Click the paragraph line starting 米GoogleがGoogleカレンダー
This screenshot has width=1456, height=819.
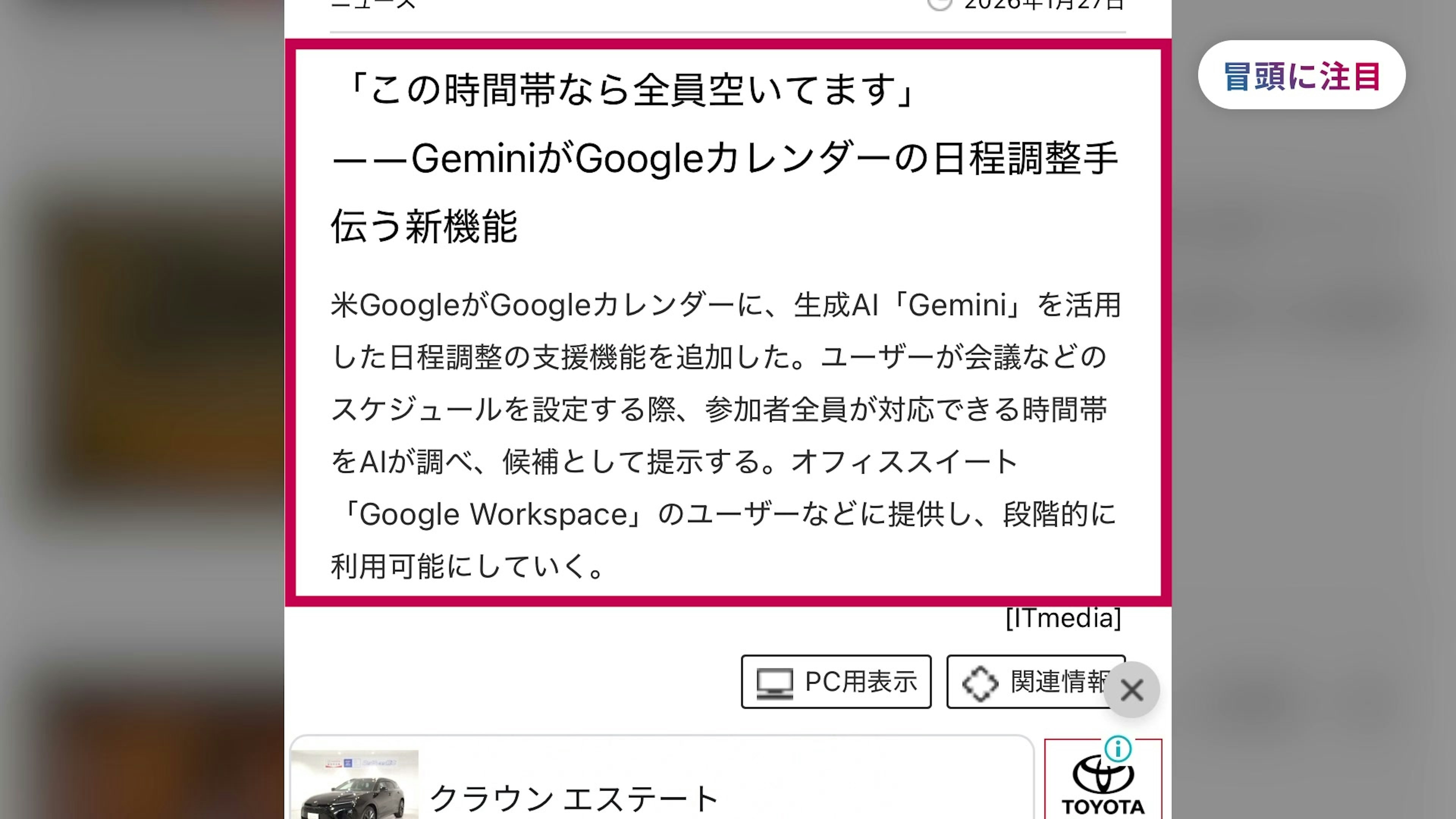coord(726,306)
